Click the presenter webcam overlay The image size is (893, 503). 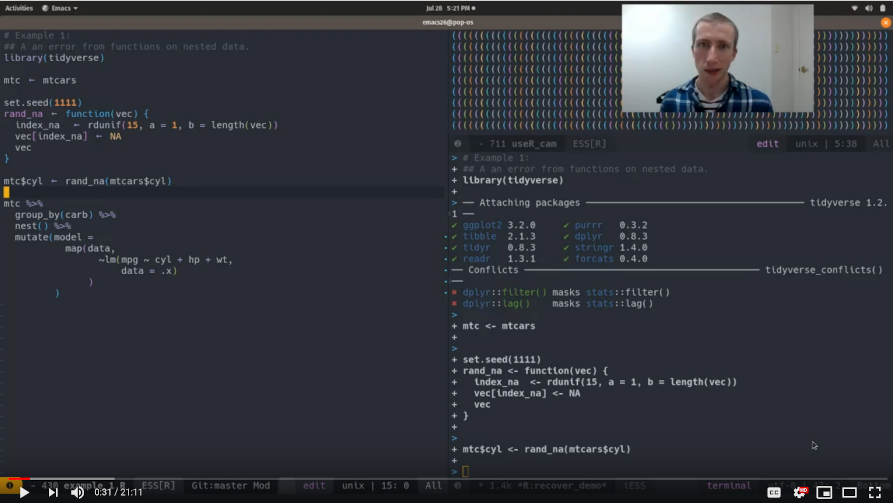tap(717, 58)
